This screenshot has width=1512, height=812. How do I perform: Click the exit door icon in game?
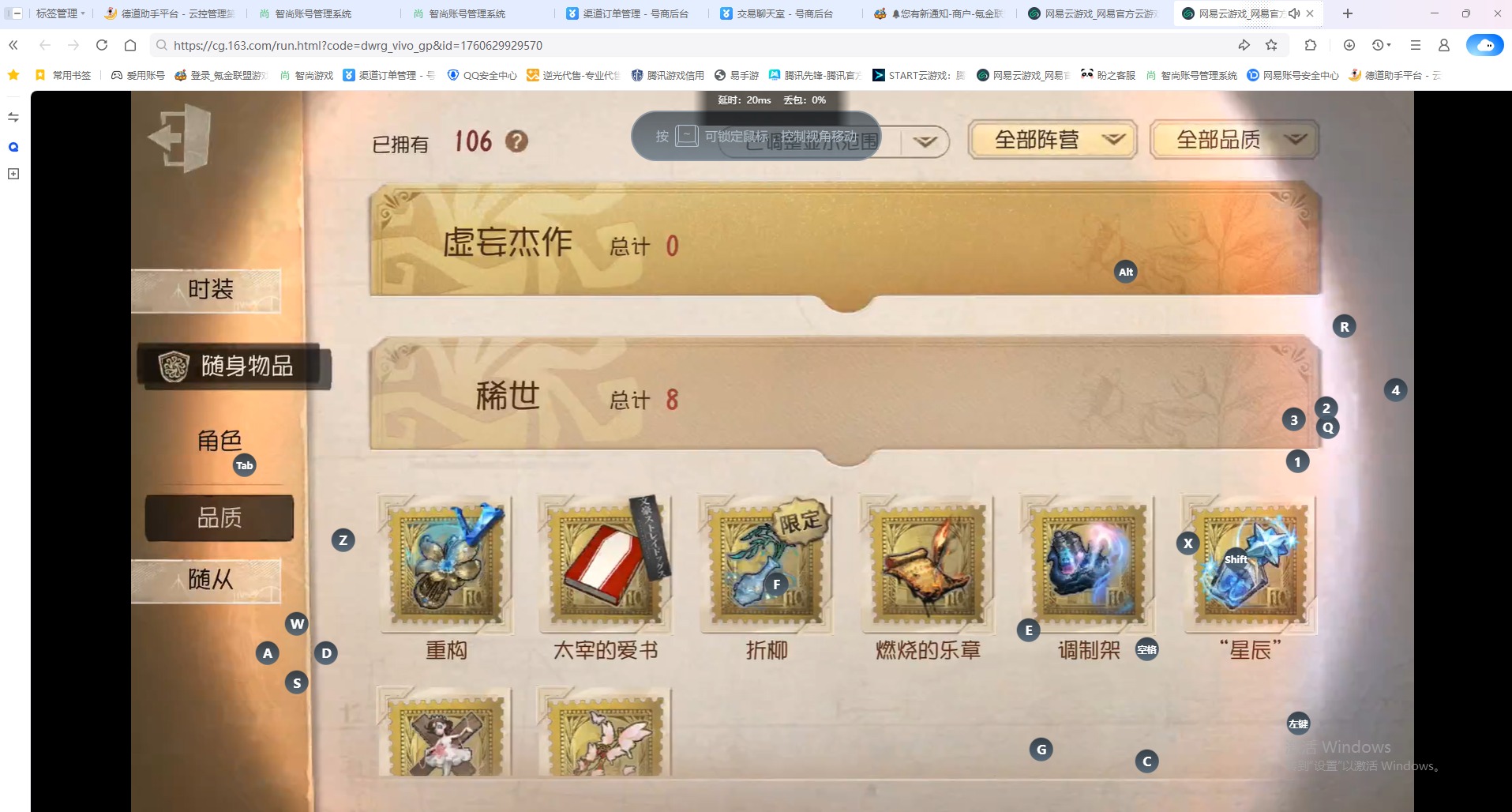point(180,138)
